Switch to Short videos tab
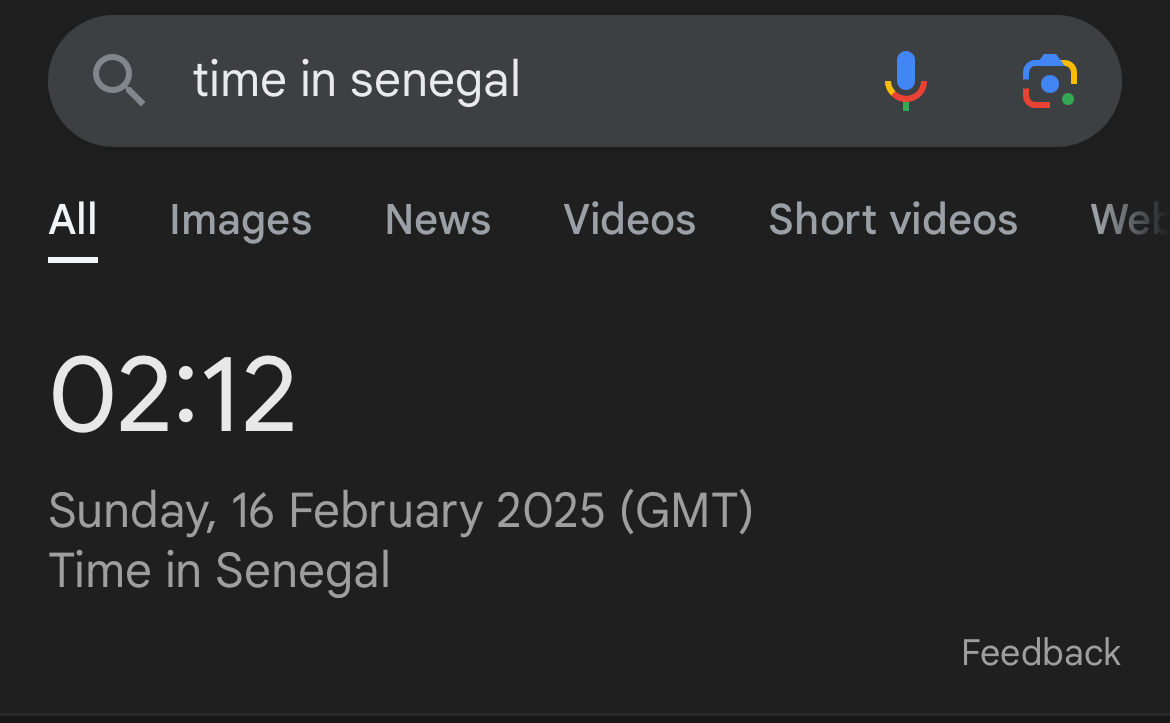Viewport: 1170px width, 723px height. (x=892, y=220)
